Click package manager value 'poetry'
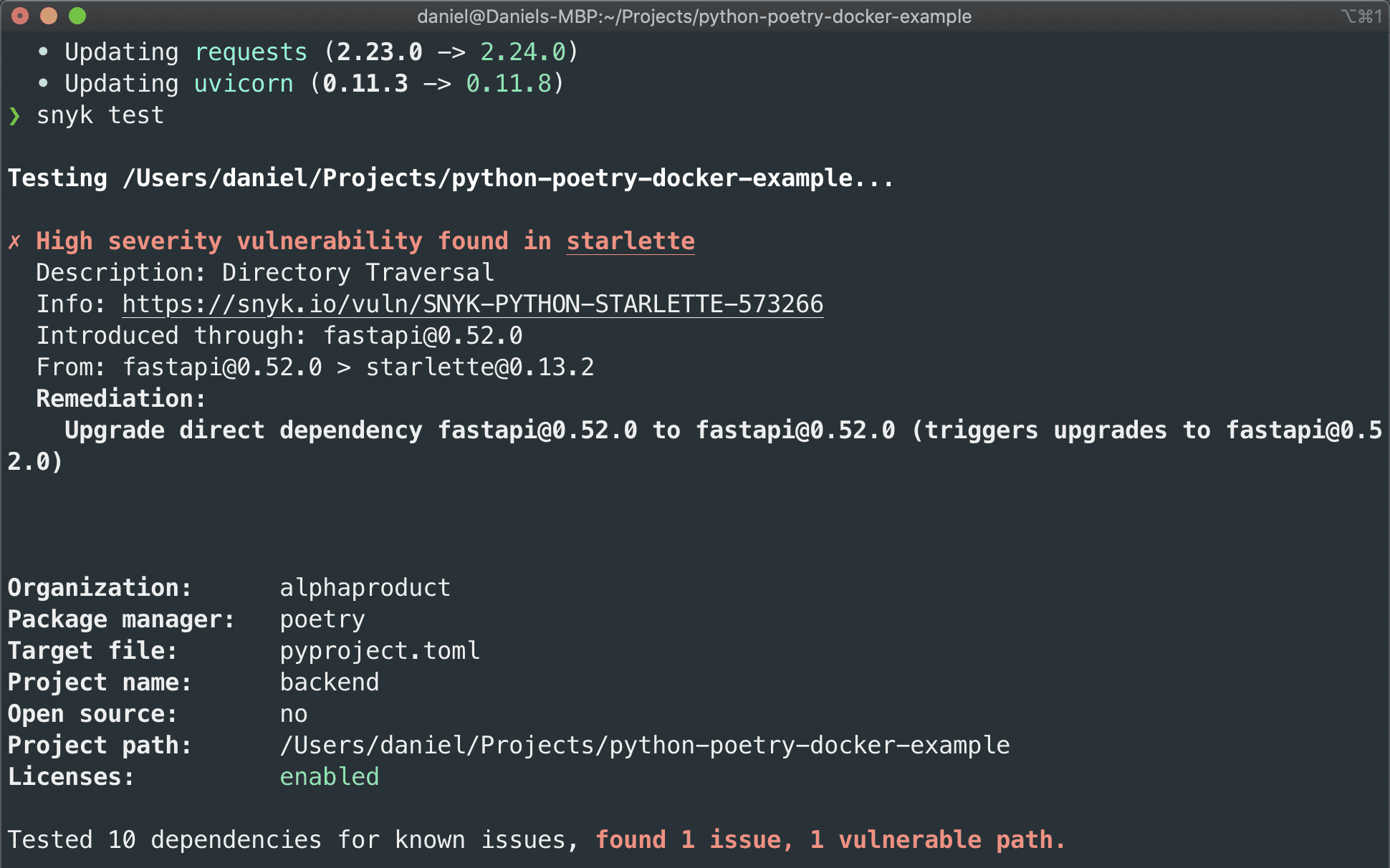 [322, 619]
